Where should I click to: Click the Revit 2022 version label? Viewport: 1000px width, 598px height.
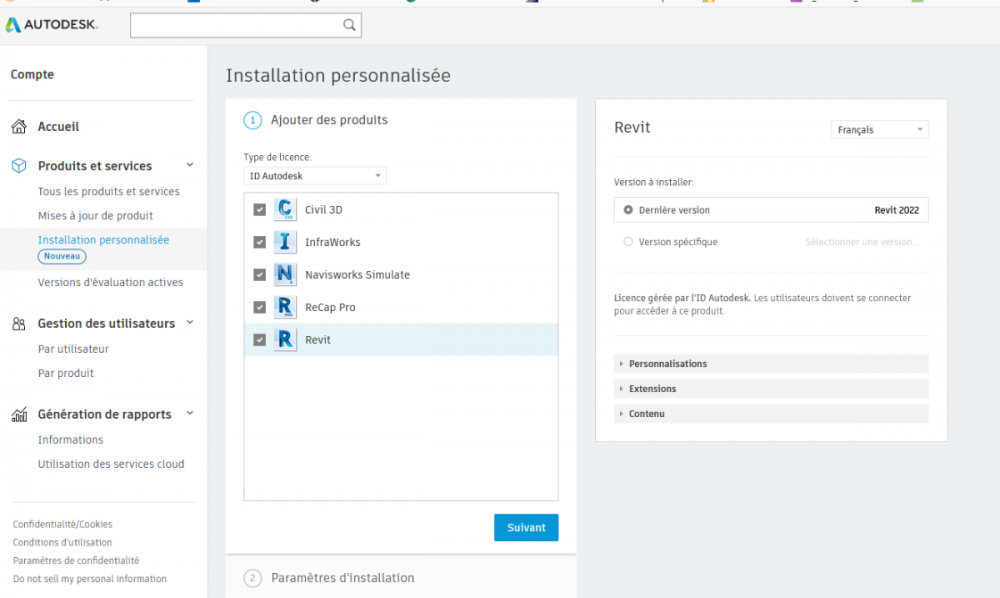[x=897, y=210]
